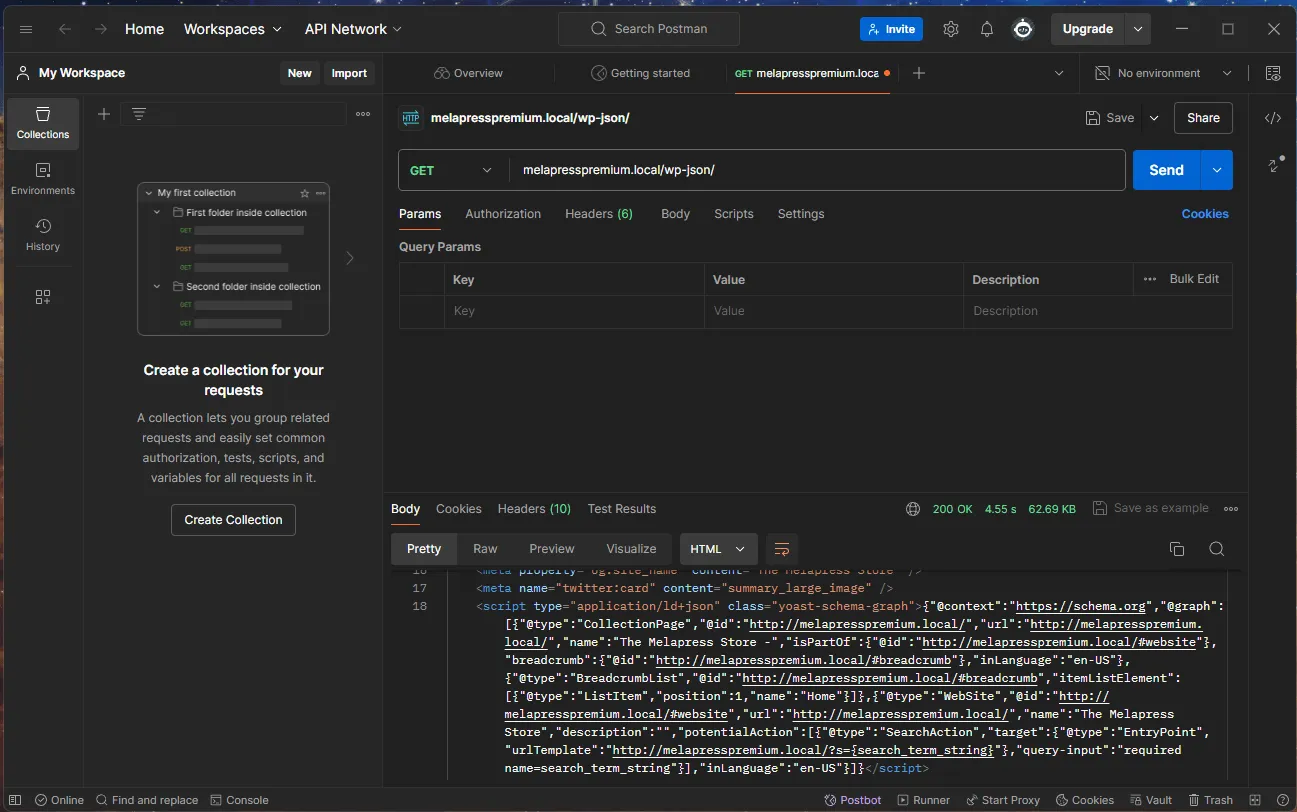This screenshot has width=1297, height=812.
Task: Open the Body request tab
Action: point(676,214)
